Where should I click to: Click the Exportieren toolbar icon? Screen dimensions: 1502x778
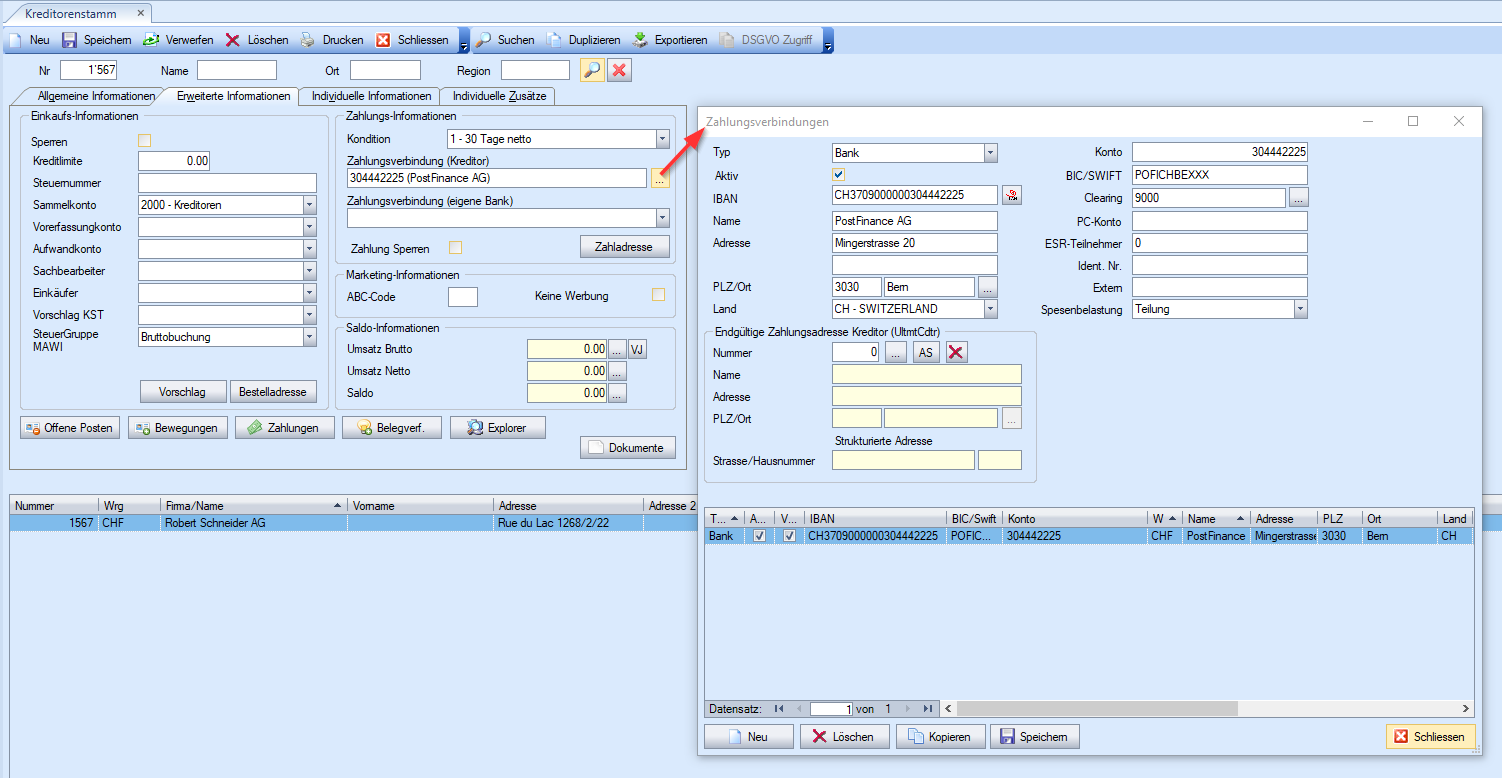(x=640, y=40)
